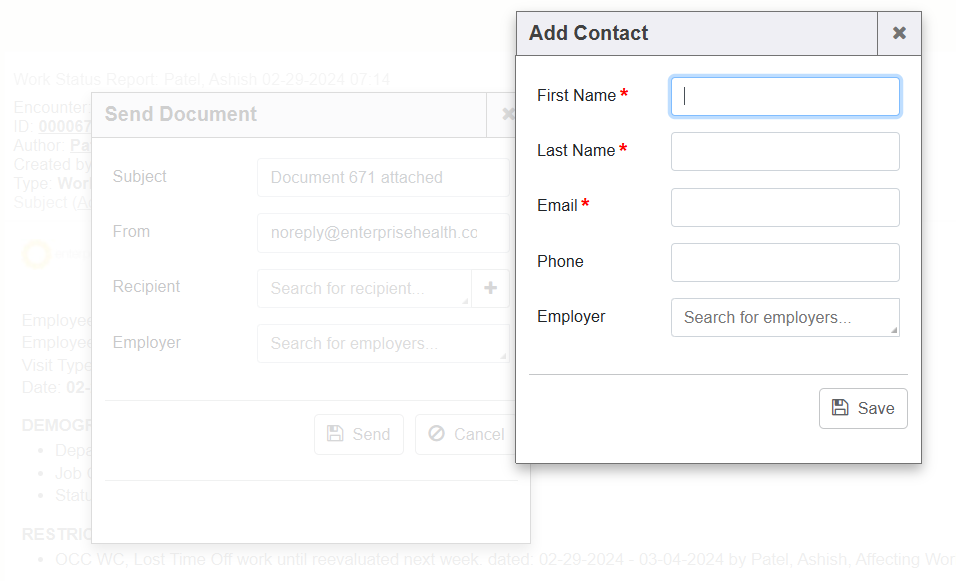Open the Recipient search dropdown
Viewport: 956px width, 581px height.
point(363,288)
